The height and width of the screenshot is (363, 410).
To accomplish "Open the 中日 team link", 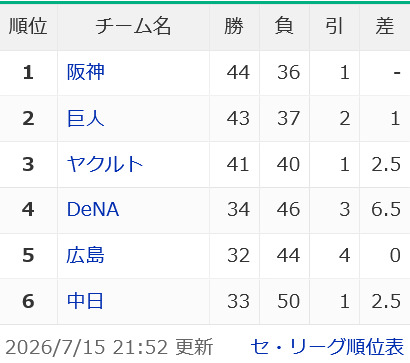I will pyautogui.click(x=85, y=301).
